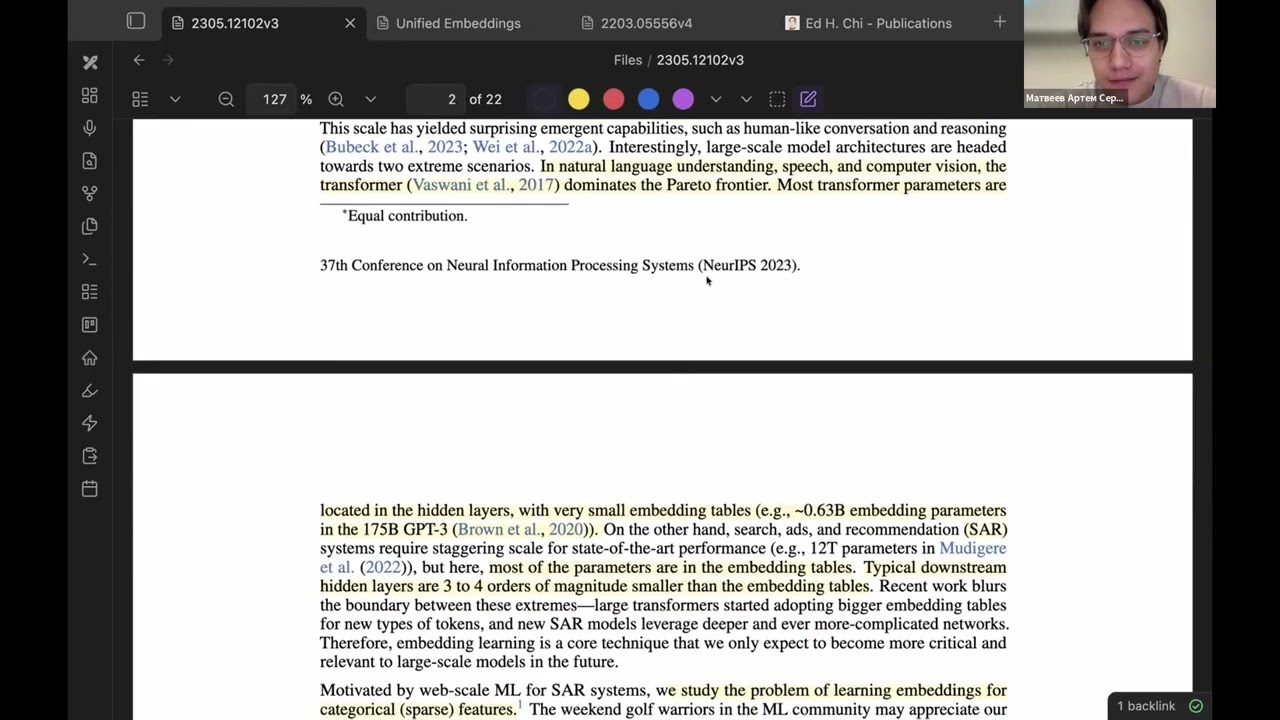Click the 2017 year link after Vaswani
Image resolution: width=1280 pixels, height=720 pixels.
[536, 185]
